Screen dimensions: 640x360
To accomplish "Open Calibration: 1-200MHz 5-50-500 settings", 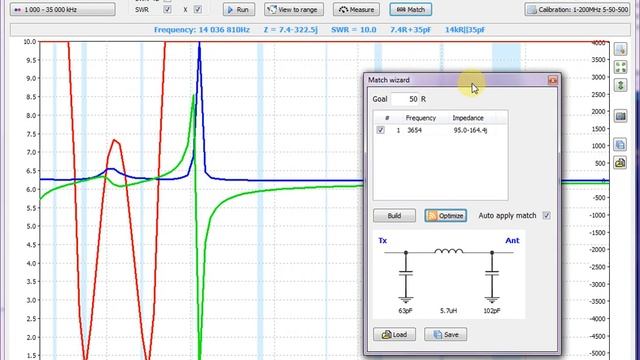I will click(578, 9).
